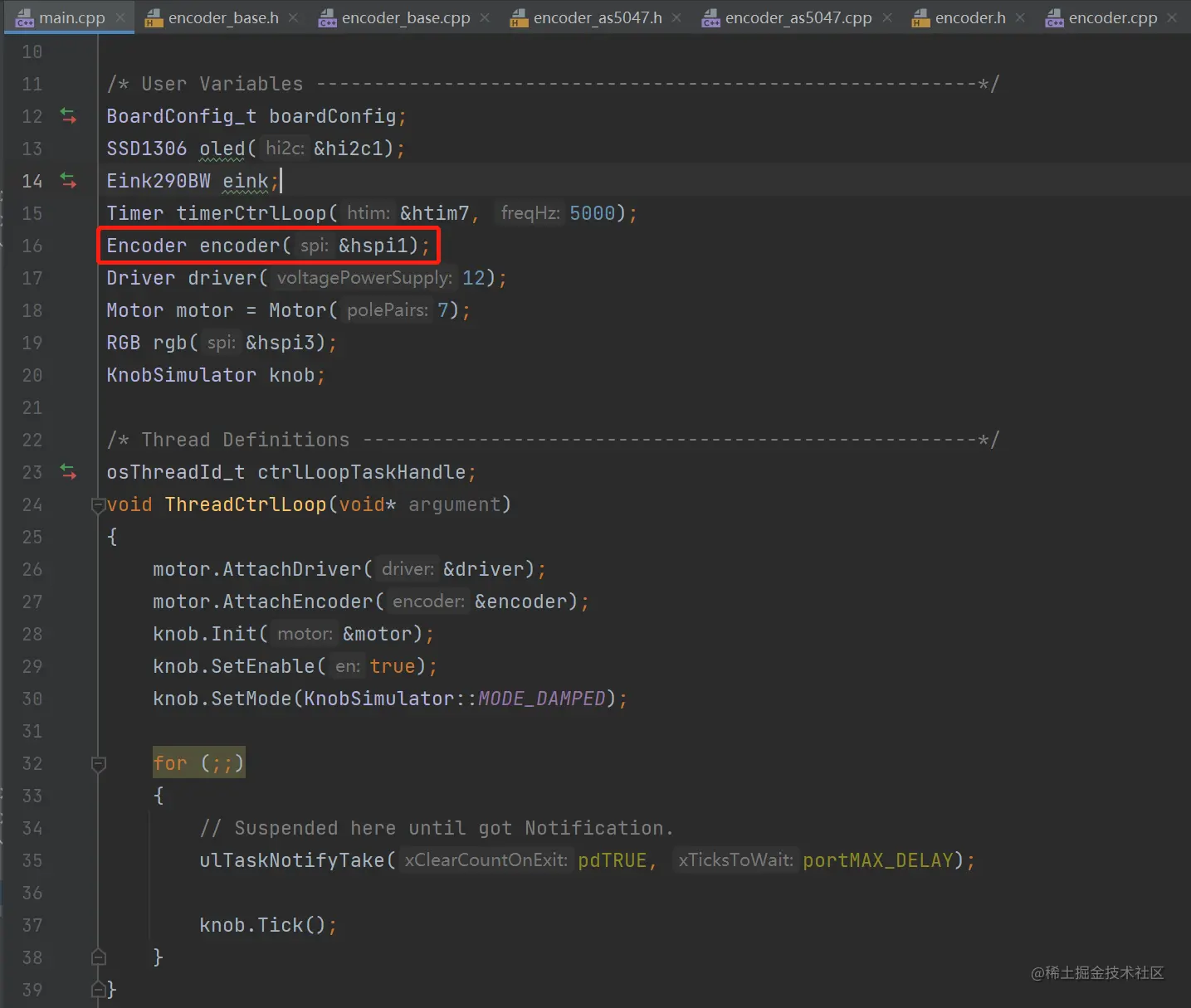This screenshot has height=1008, width=1191.
Task: Click &hspi1 argument in encoder declaration
Action: click(373, 246)
